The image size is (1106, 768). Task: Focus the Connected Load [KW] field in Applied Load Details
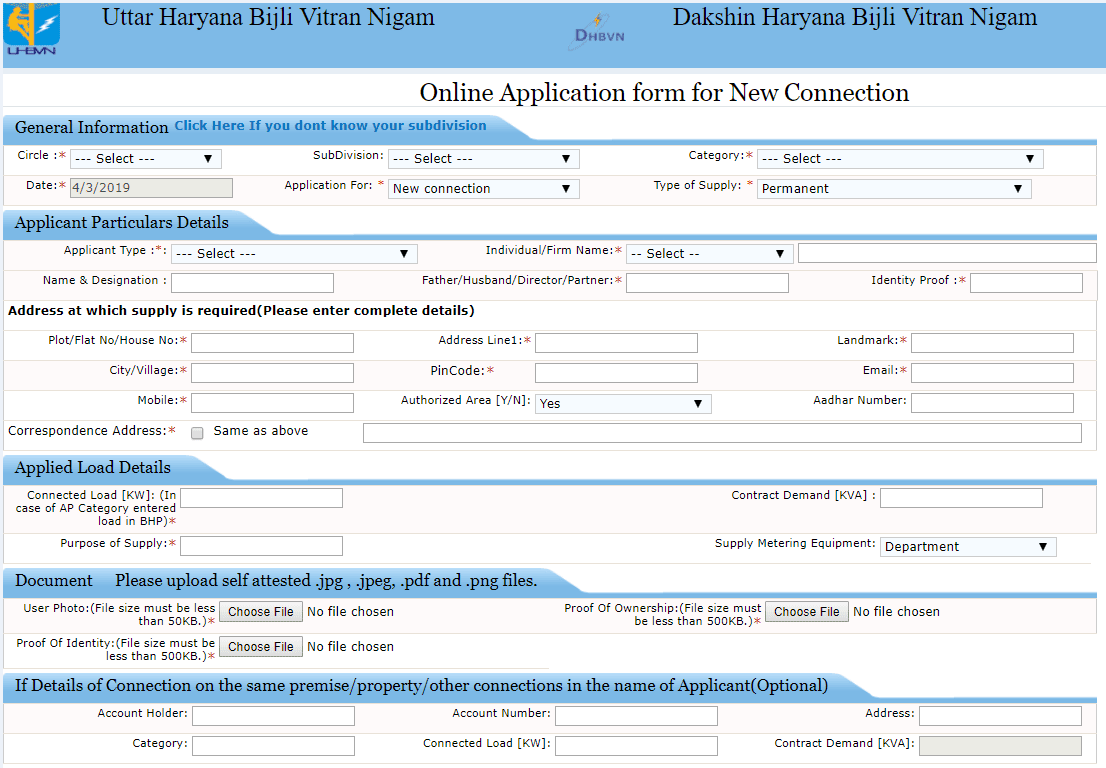click(x=262, y=498)
